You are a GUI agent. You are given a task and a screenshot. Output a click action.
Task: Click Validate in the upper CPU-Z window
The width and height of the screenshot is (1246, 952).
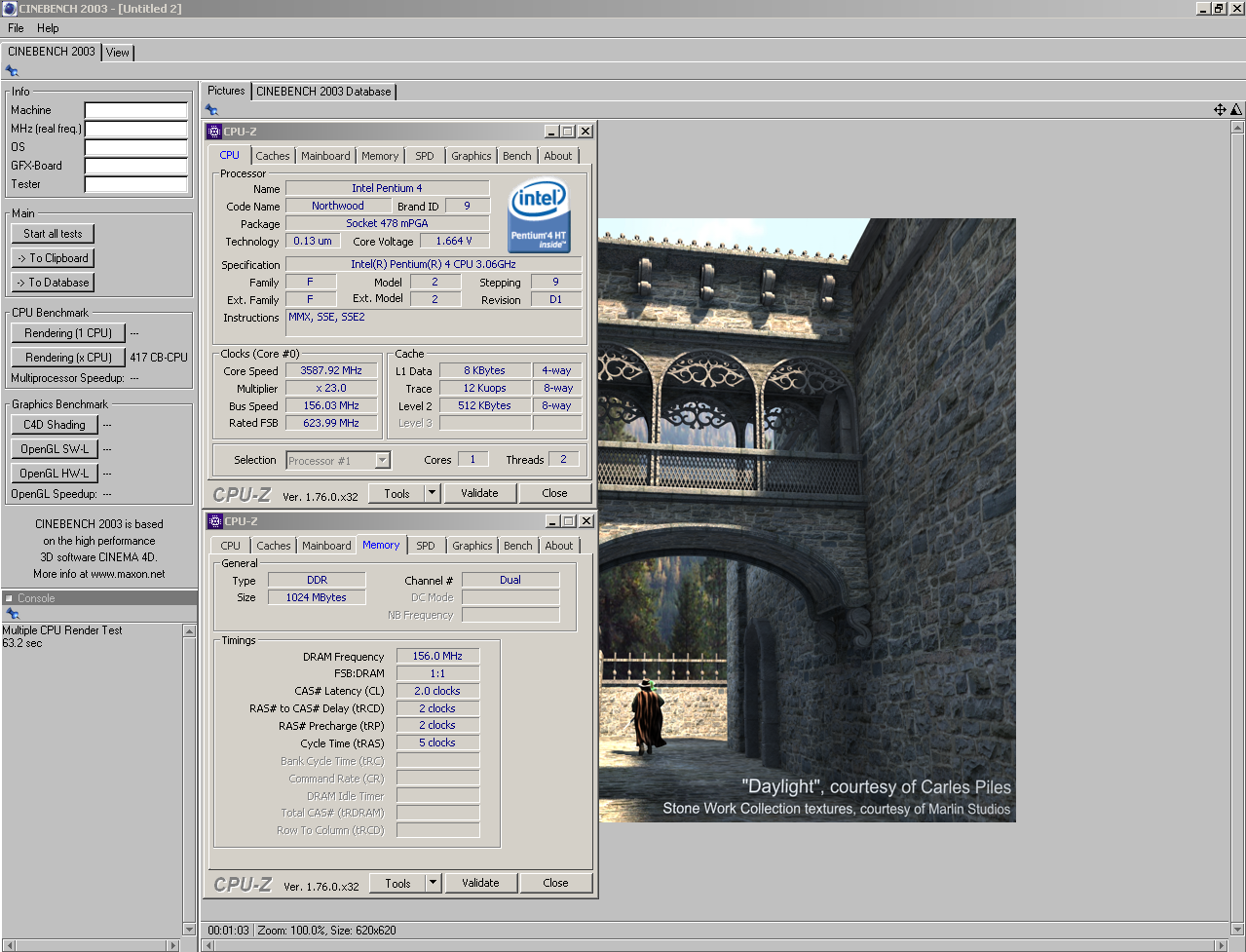479,493
